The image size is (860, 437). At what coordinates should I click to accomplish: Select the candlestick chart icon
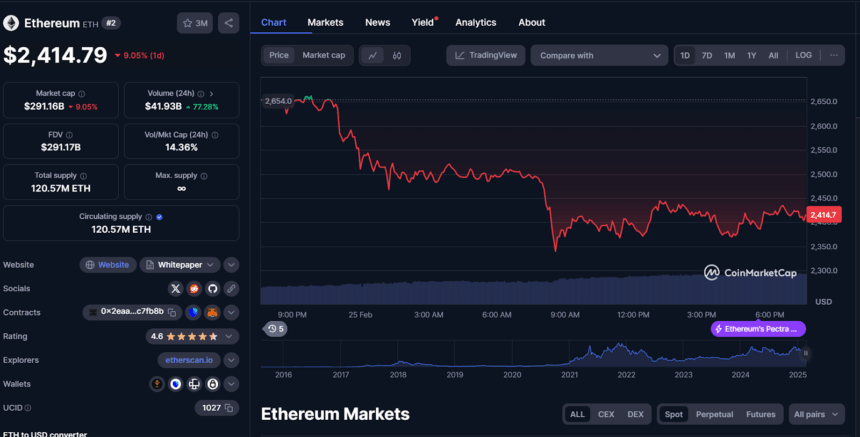coord(397,55)
